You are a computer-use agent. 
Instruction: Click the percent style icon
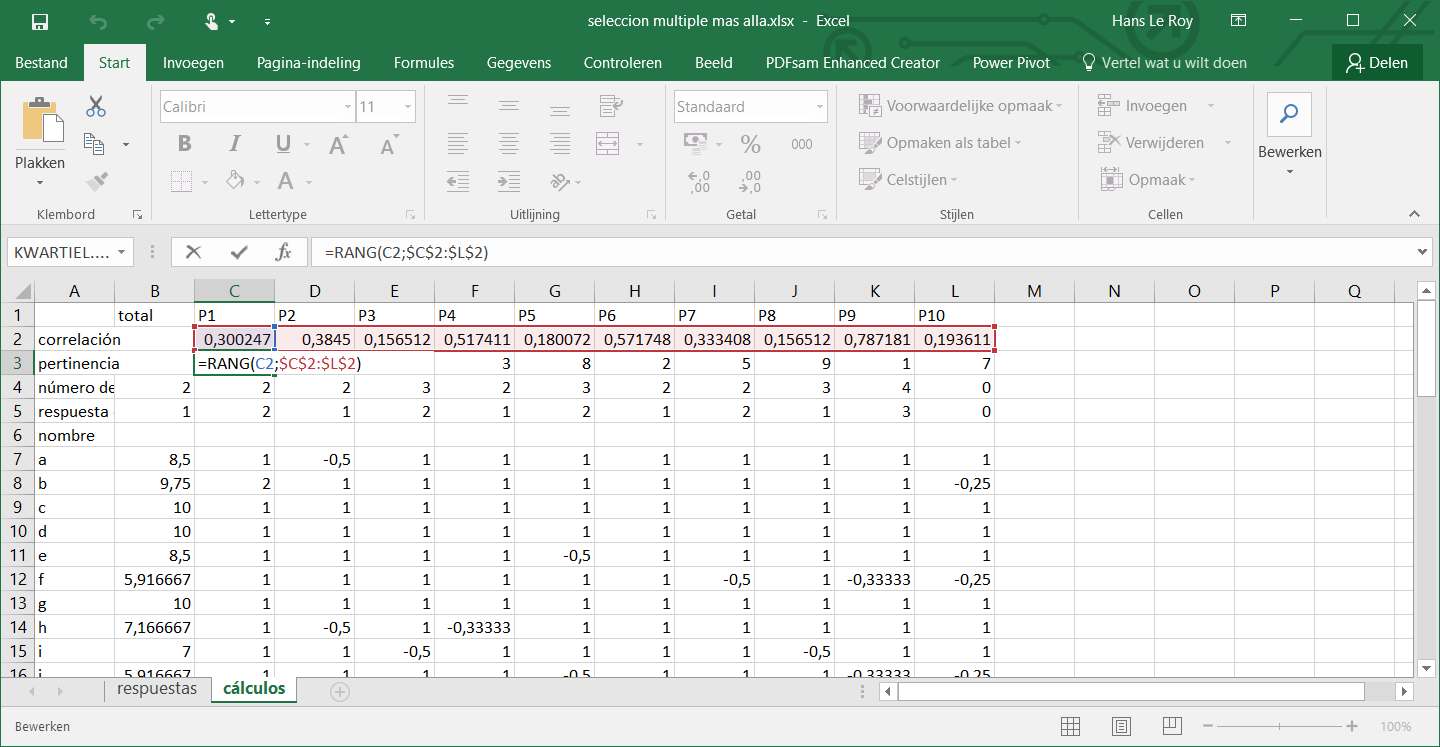tap(750, 144)
